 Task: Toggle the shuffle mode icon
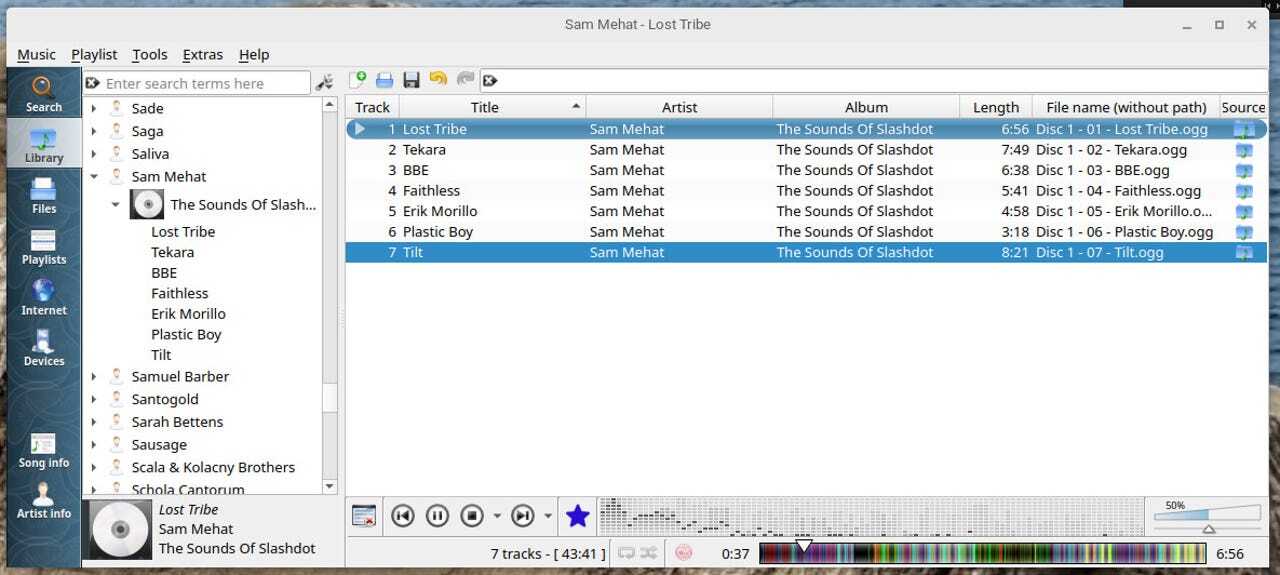649,553
